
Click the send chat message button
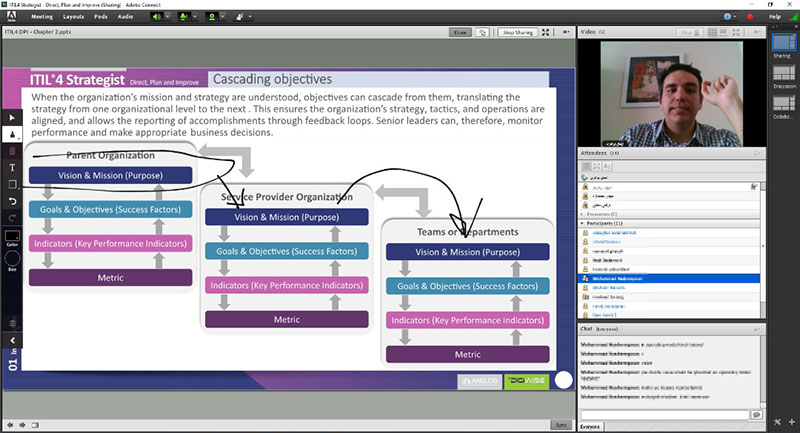point(757,415)
